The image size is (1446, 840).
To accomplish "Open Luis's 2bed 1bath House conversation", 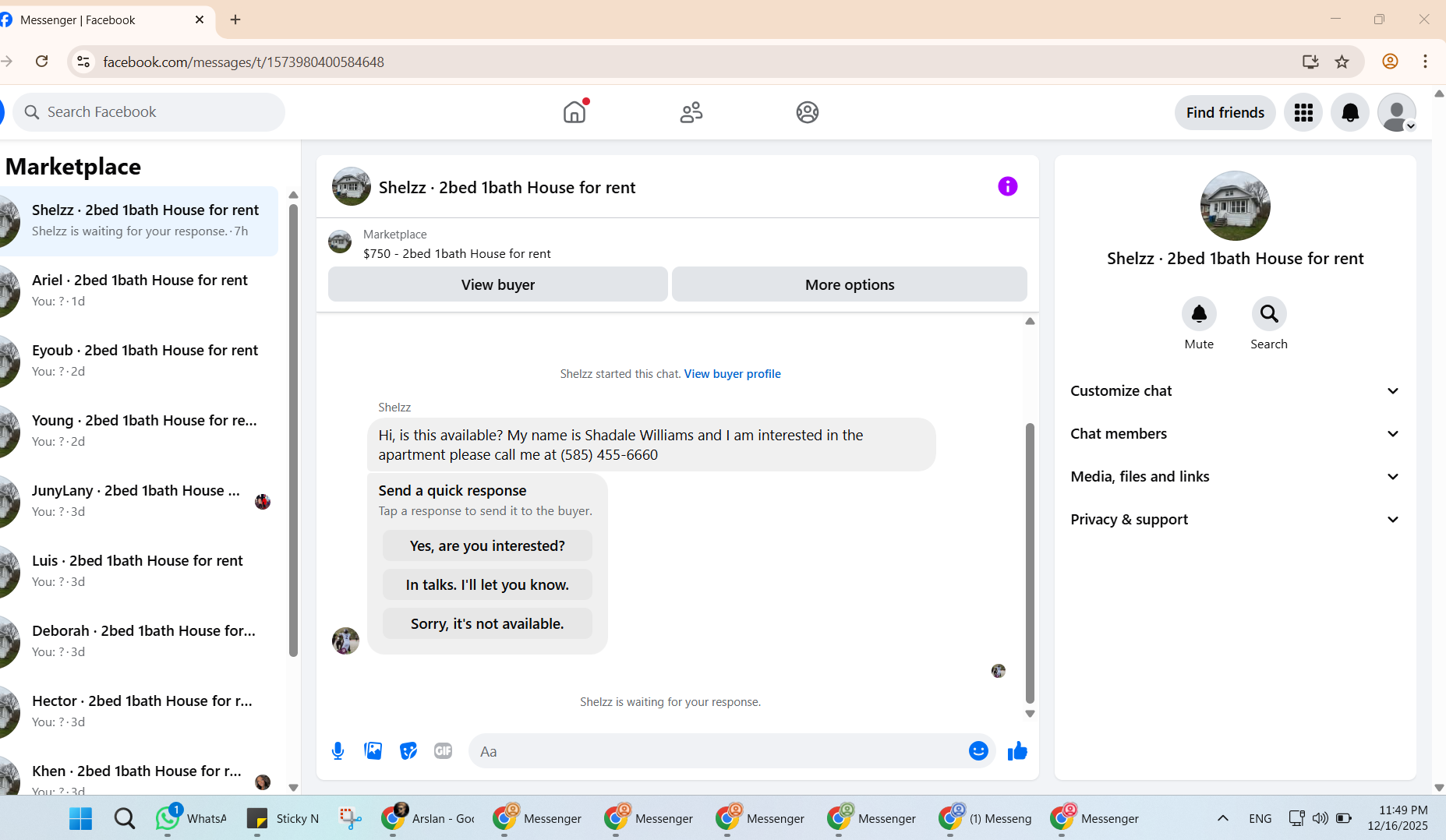I will [x=139, y=572].
